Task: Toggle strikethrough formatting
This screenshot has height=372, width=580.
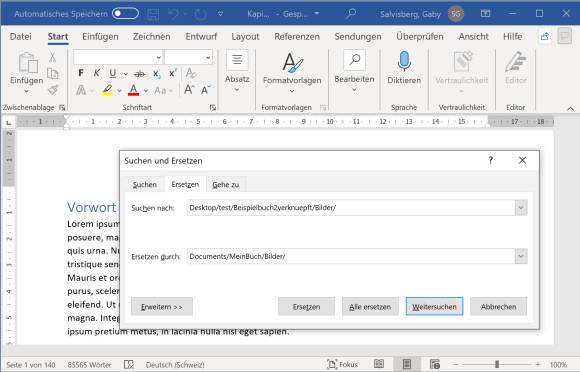Action: [x=139, y=74]
